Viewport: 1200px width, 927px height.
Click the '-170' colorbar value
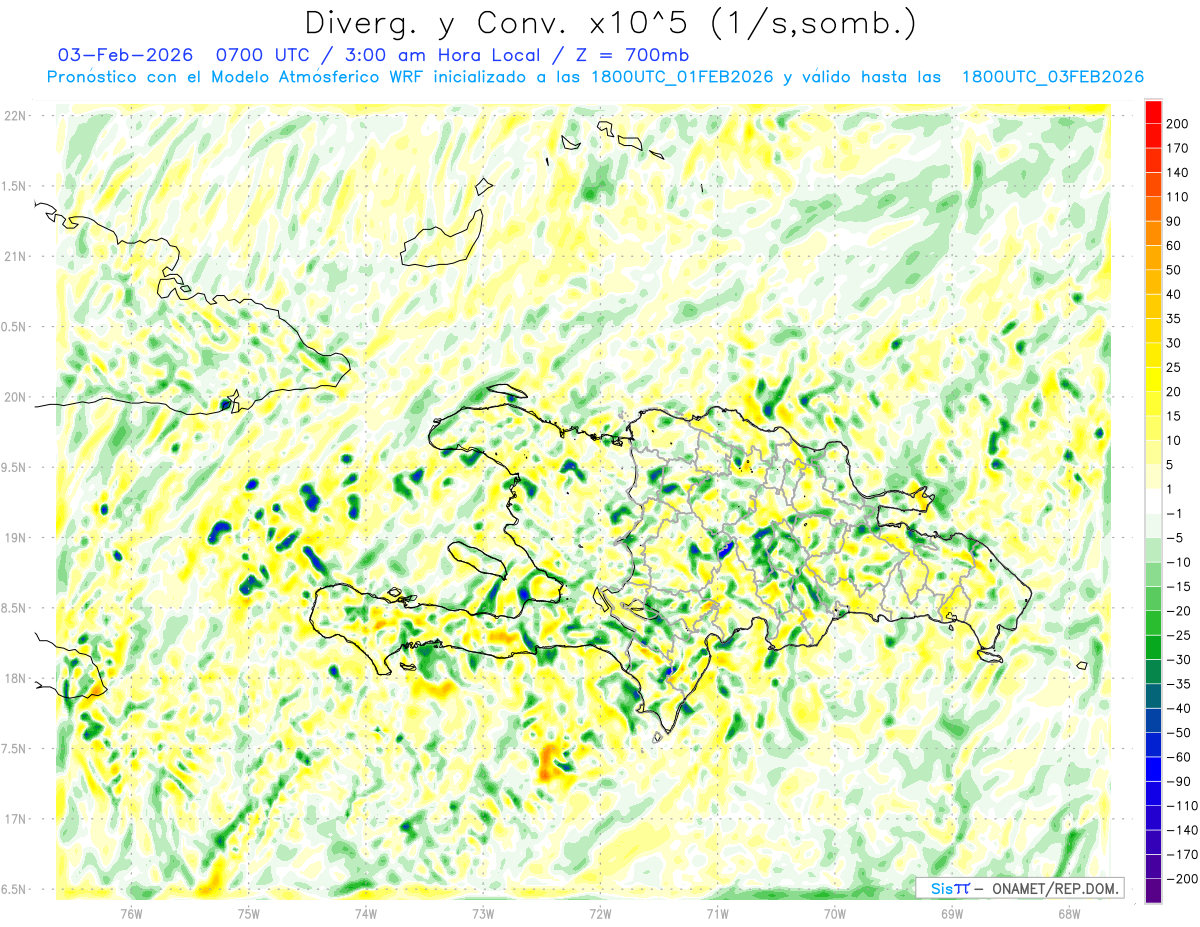(x=1180, y=854)
